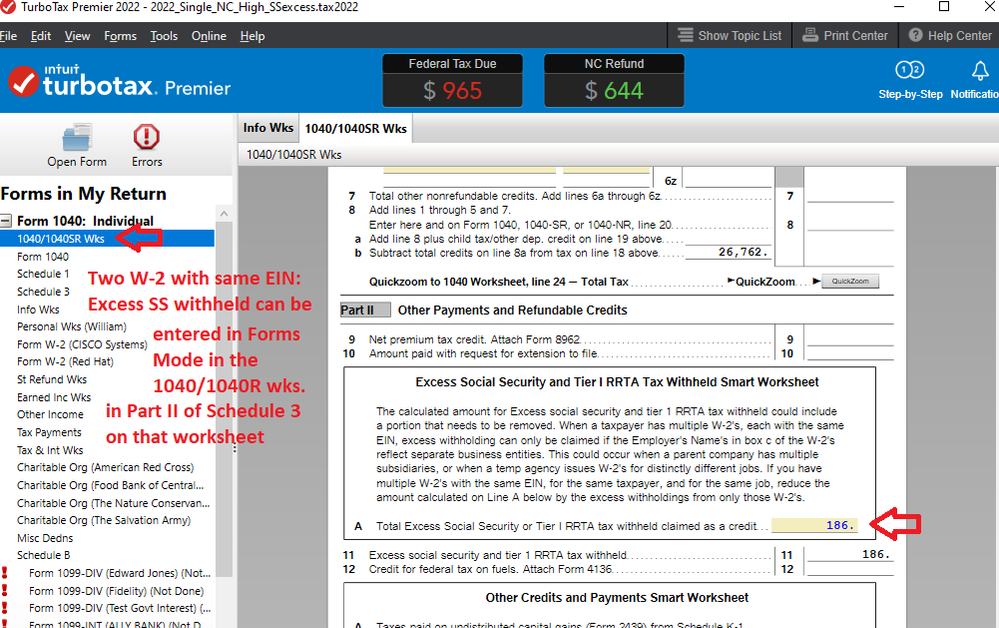Image resolution: width=999 pixels, height=628 pixels.
Task: Open the Step-by-Step view icon
Action: (x=910, y=71)
